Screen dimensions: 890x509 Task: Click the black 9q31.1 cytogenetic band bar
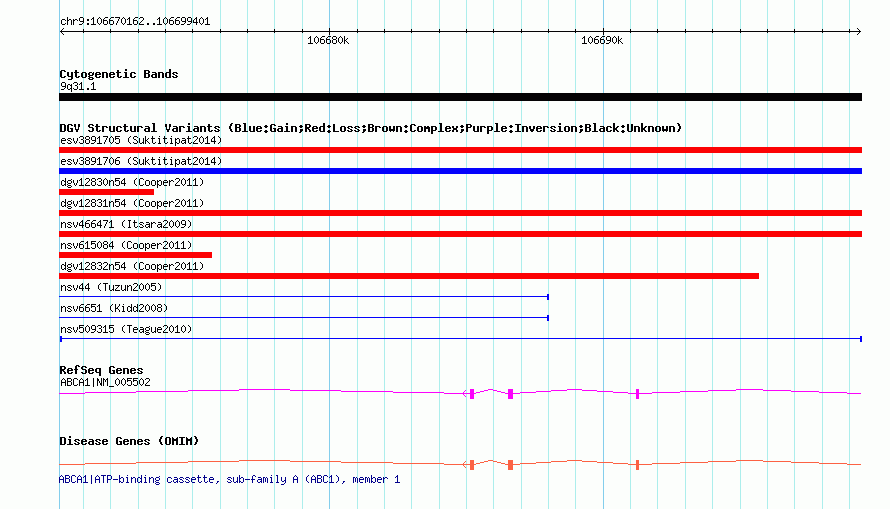(460, 97)
